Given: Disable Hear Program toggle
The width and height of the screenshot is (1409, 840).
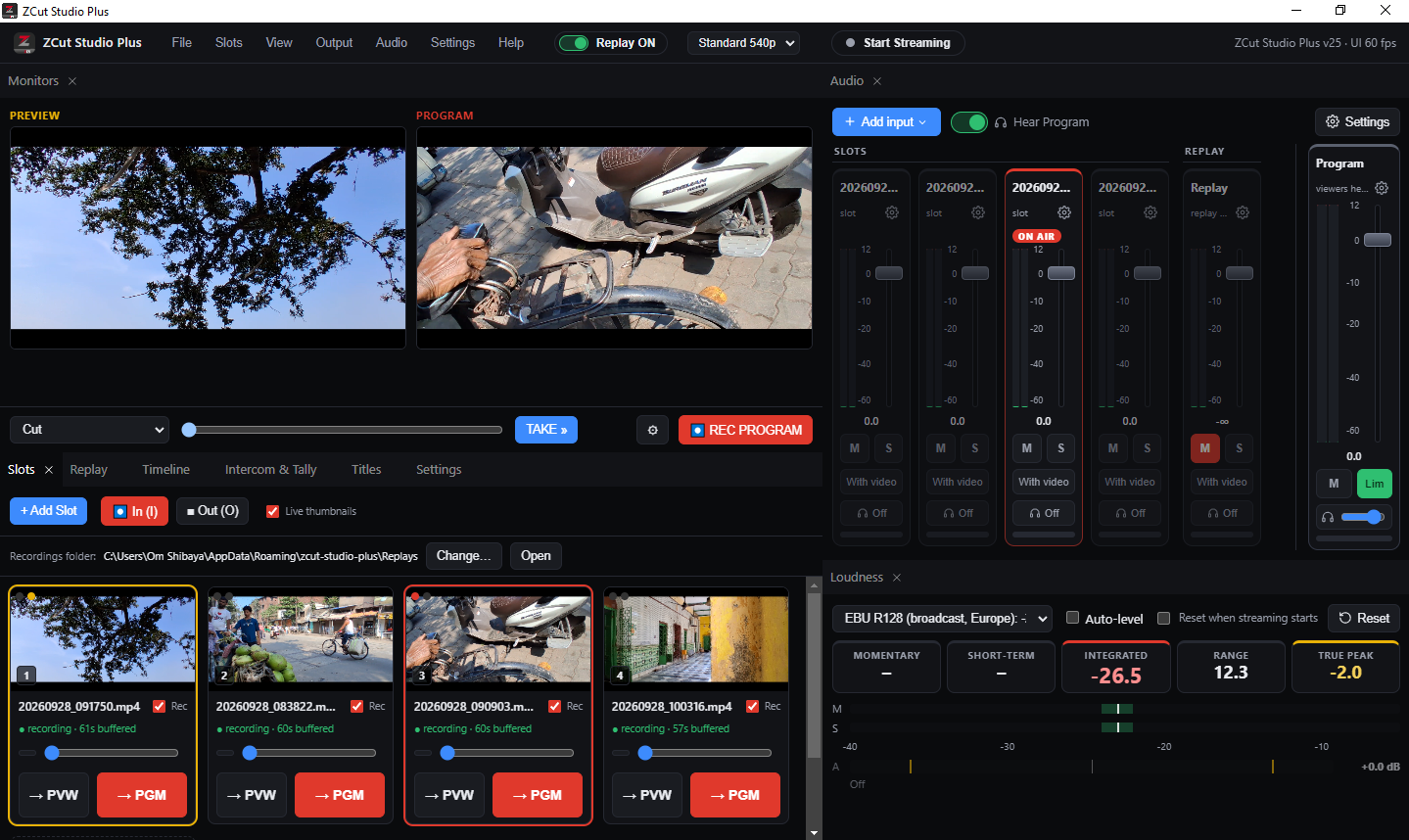Looking at the screenshot, I should coord(969,122).
